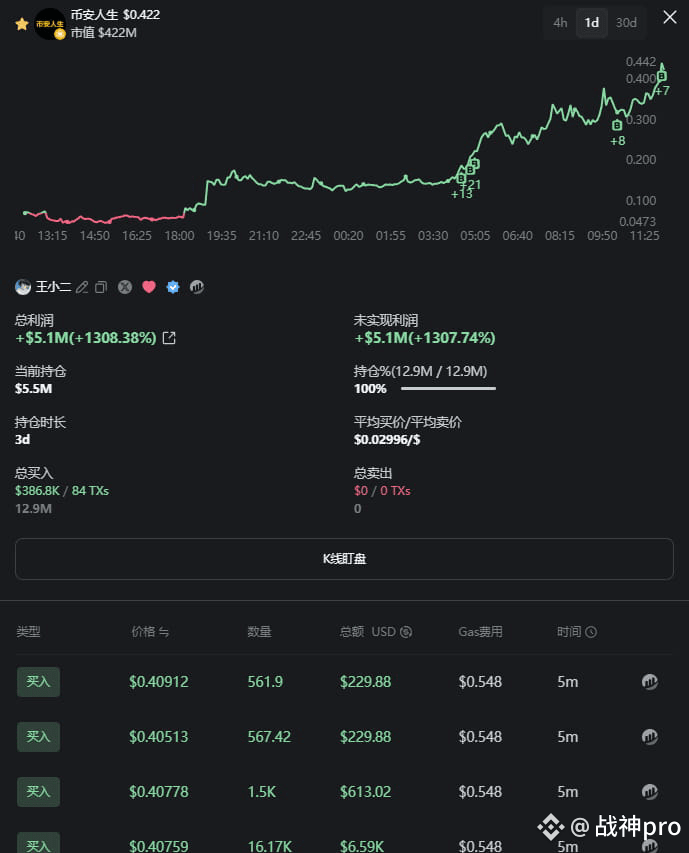Open the X profile icon for 王小二

(125, 287)
